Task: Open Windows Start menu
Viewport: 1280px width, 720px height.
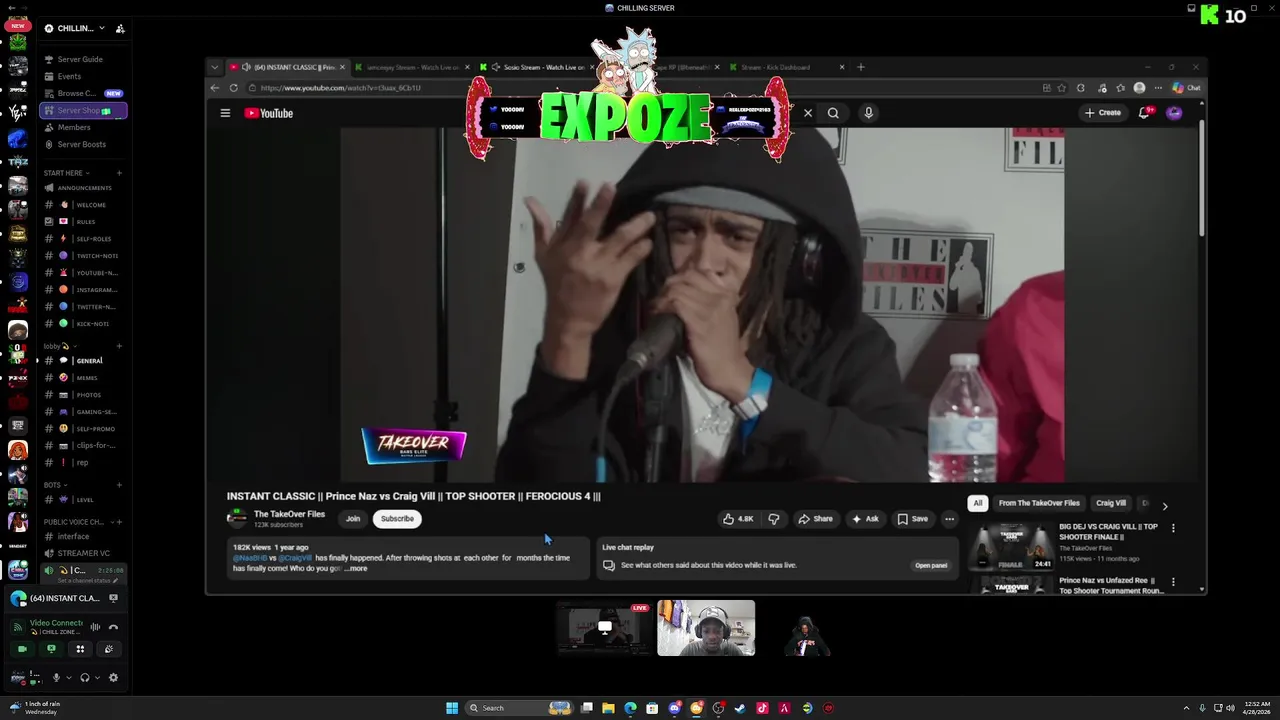Action: tap(452, 708)
